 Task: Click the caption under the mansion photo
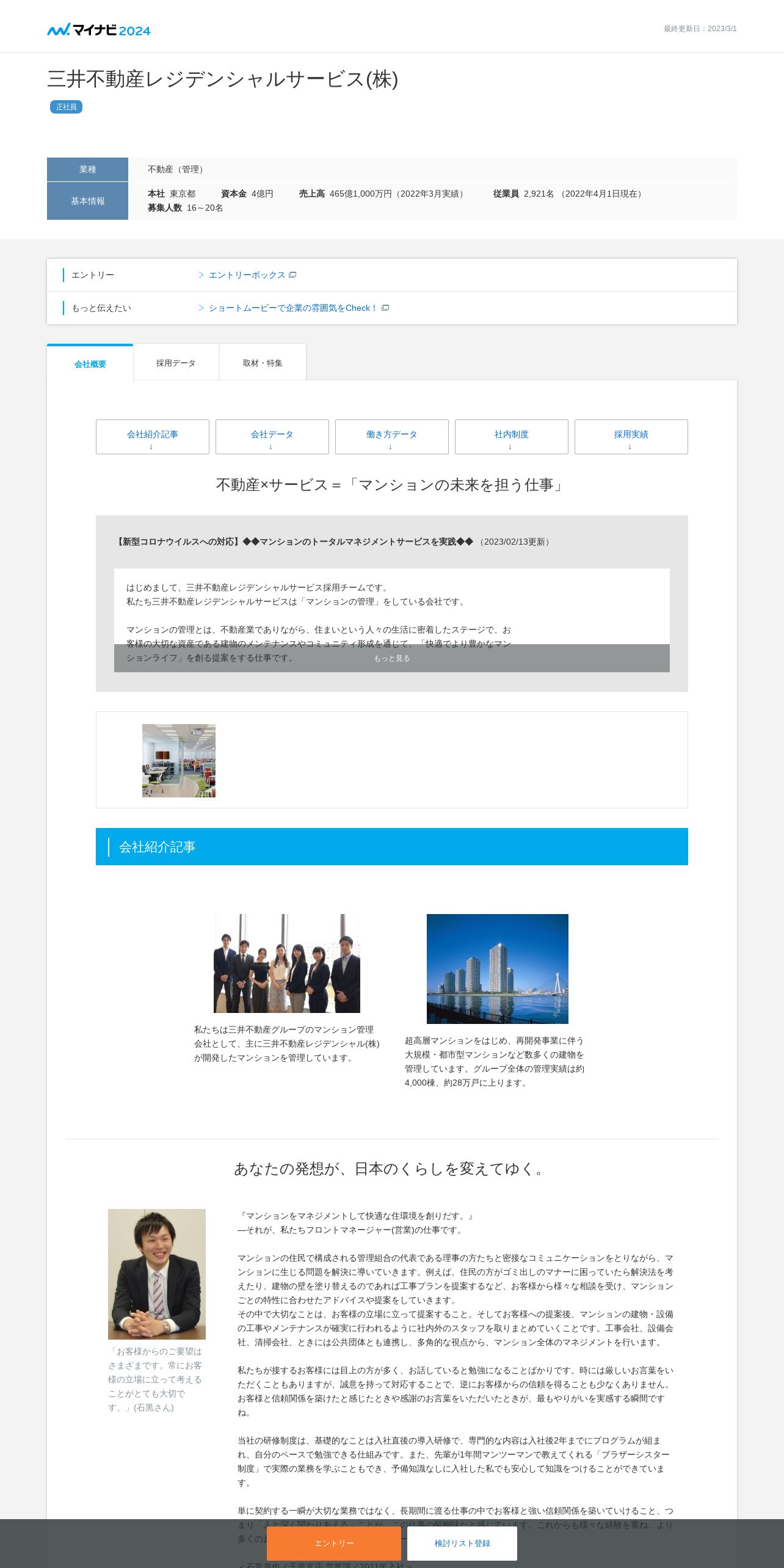(495, 1061)
